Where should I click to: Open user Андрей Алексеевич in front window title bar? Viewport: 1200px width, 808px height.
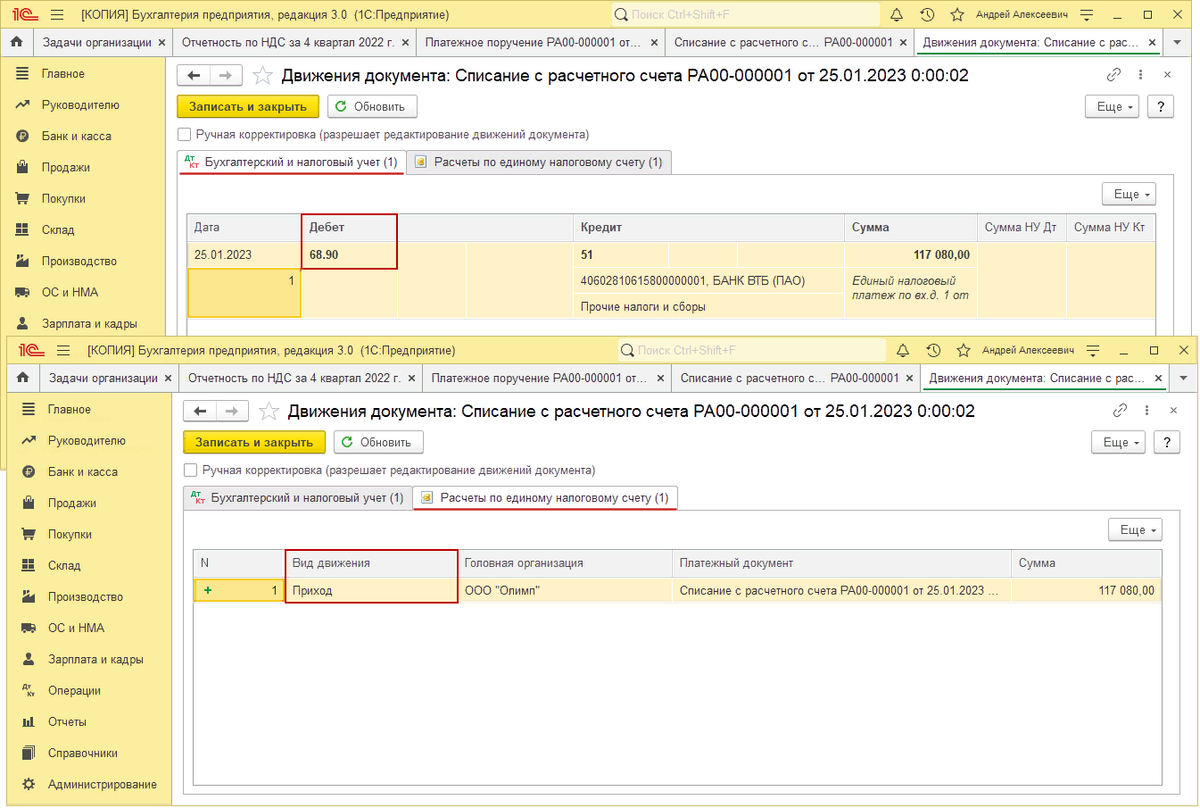(x=1028, y=351)
